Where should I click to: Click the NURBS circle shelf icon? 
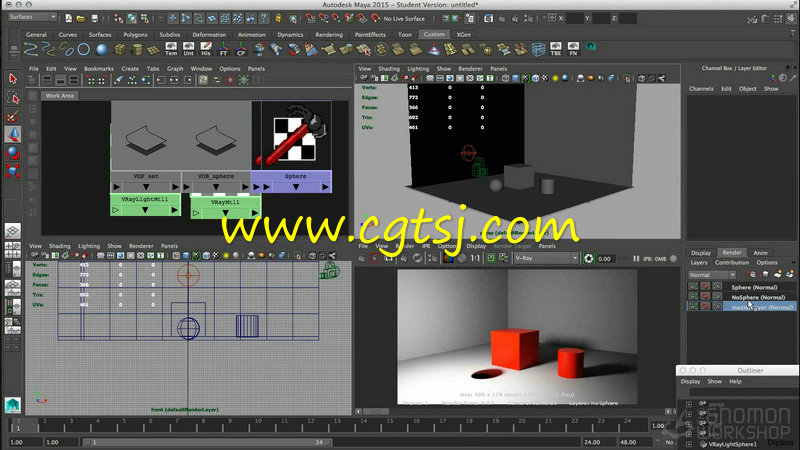coord(84,49)
